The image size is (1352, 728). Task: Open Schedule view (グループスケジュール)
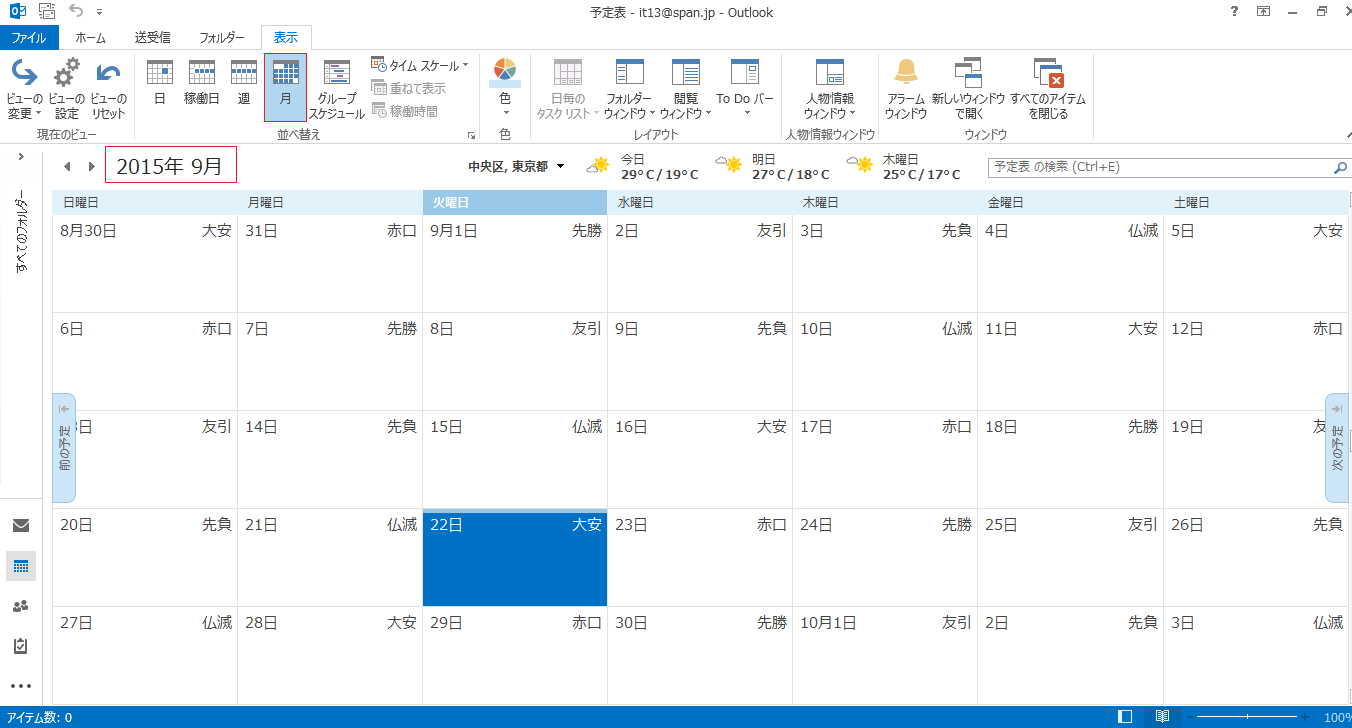tap(337, 89)
